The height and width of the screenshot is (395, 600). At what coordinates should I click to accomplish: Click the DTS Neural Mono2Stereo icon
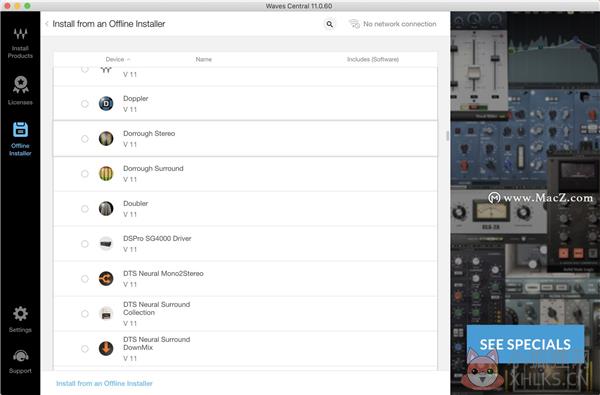[106, 279]
